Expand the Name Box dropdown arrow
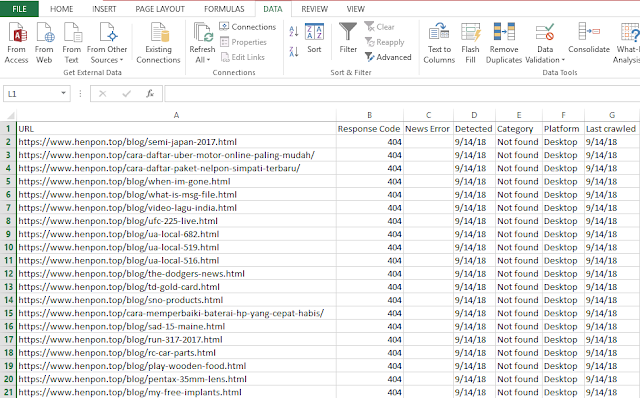 click(63, 93)
